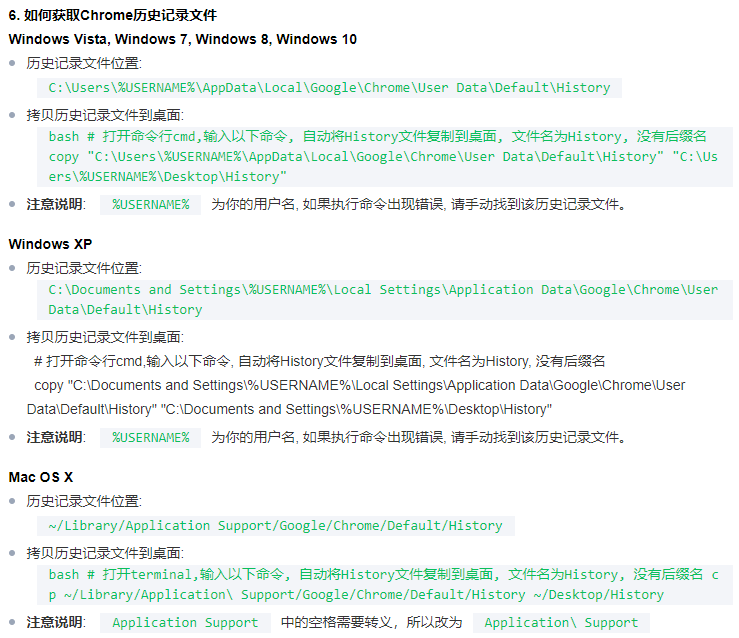Click the plain-text "# 打开命令行cmd" line under Windows XP
The width and height of the screenshot is (739, 638).
click(x=320, y=361)
